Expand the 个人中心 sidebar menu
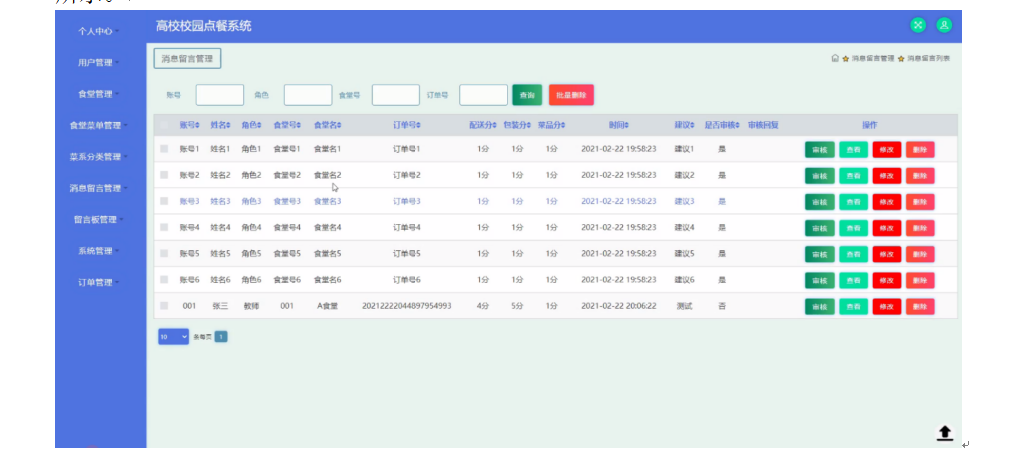 coord(98,31)
